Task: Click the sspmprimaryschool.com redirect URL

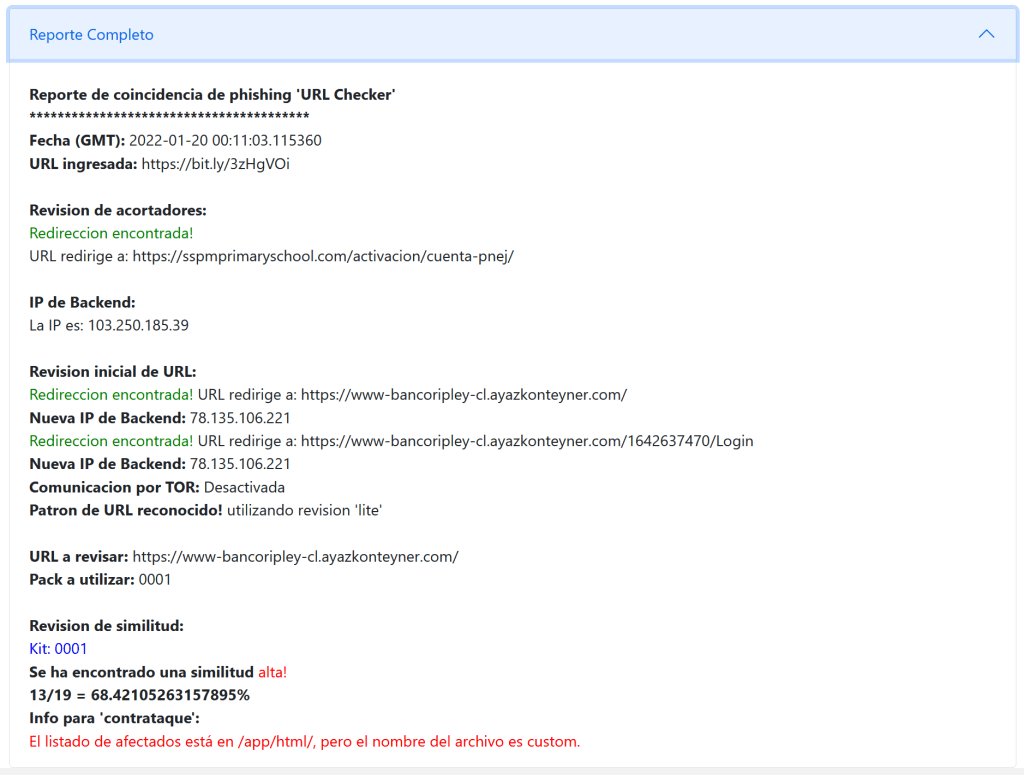Action: pyautogui.click(x=325, y=256)
